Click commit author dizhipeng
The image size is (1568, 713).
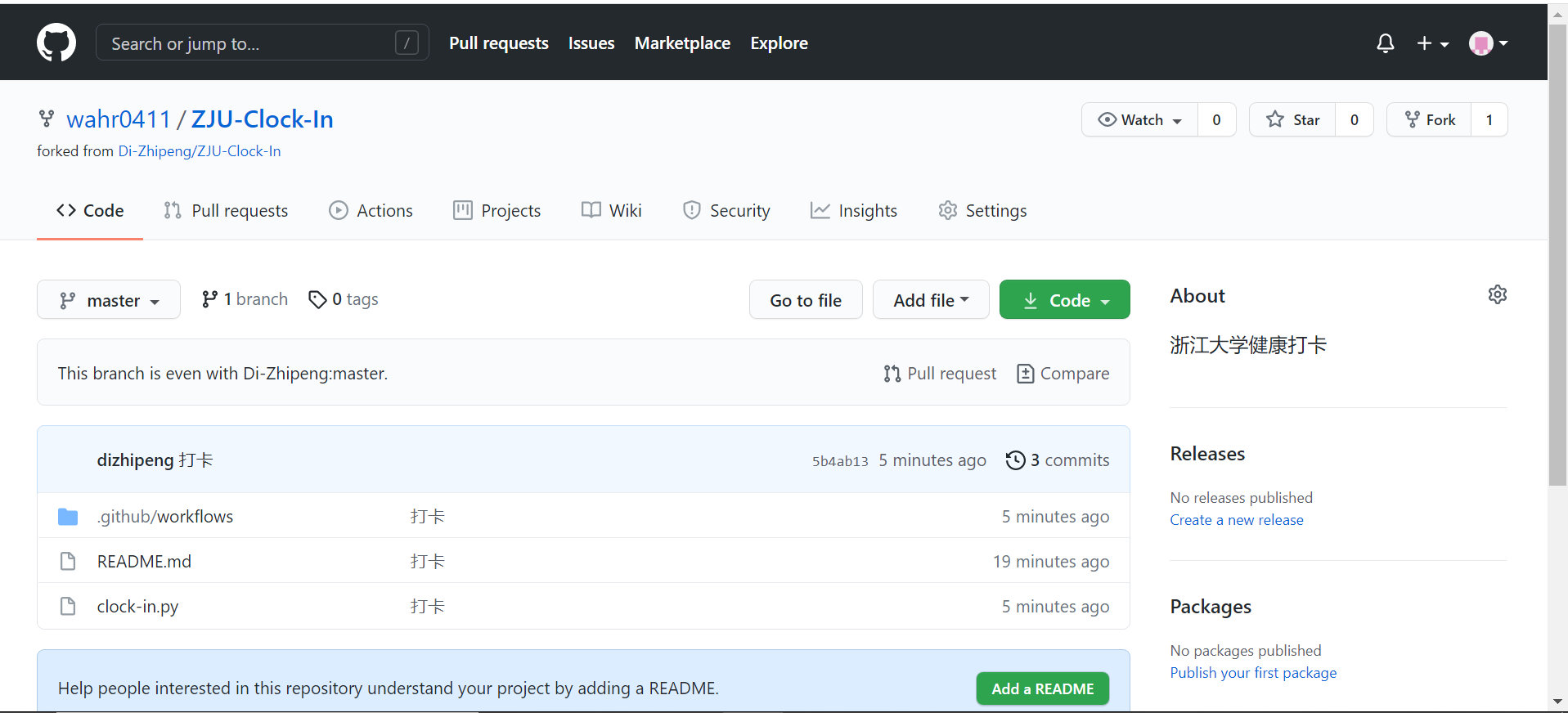[135, 460]
